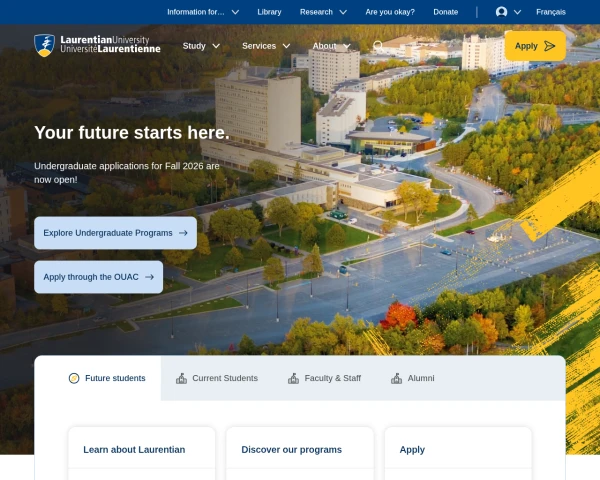Click the Are you okay? link
The height and width of the screenshot is (480, 600).
point(390,12)
